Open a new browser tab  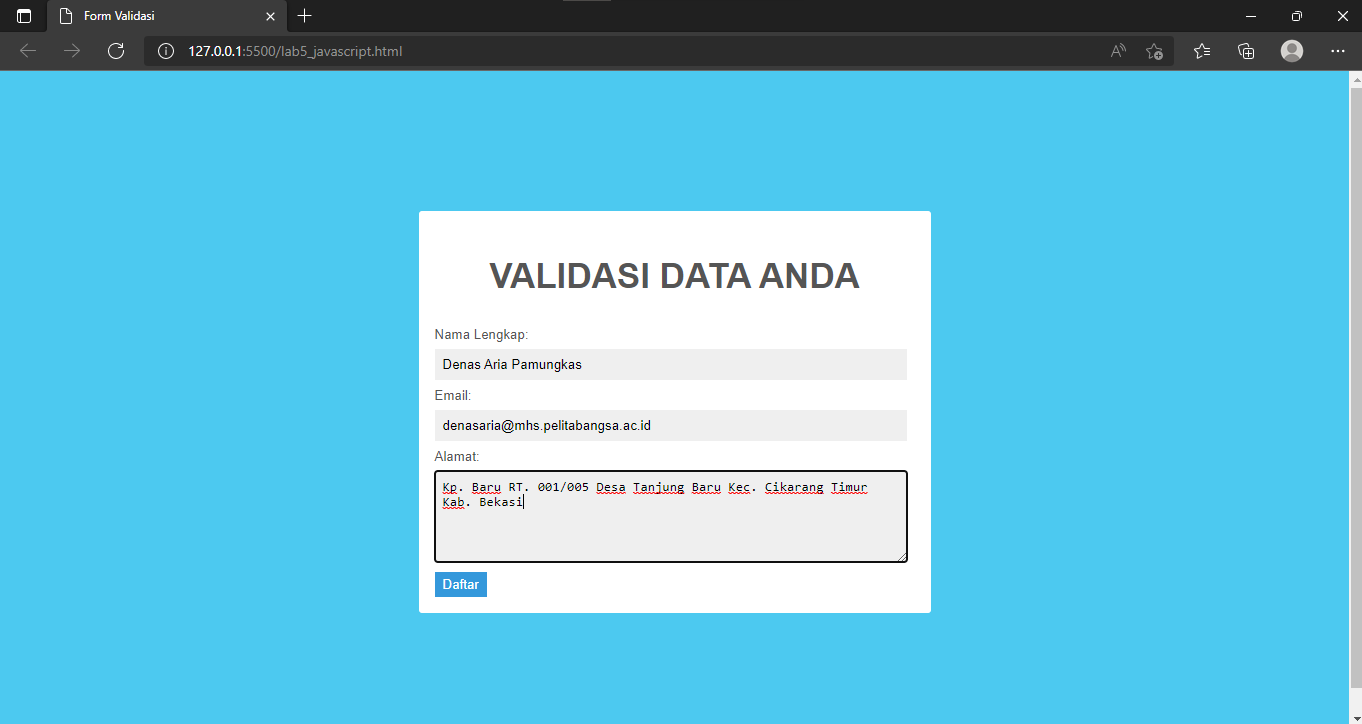coord(304,16)
